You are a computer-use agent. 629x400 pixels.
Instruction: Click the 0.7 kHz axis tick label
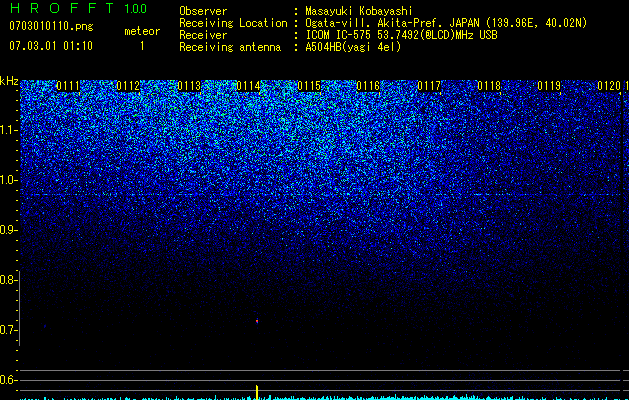pos(8,330)
